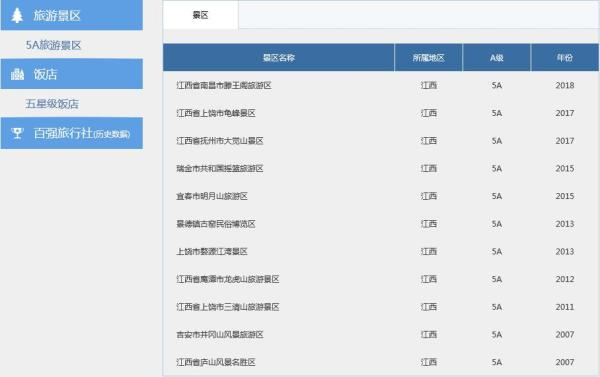Click 江西 region in 婺源江湾 row

(x=429, y=251)
